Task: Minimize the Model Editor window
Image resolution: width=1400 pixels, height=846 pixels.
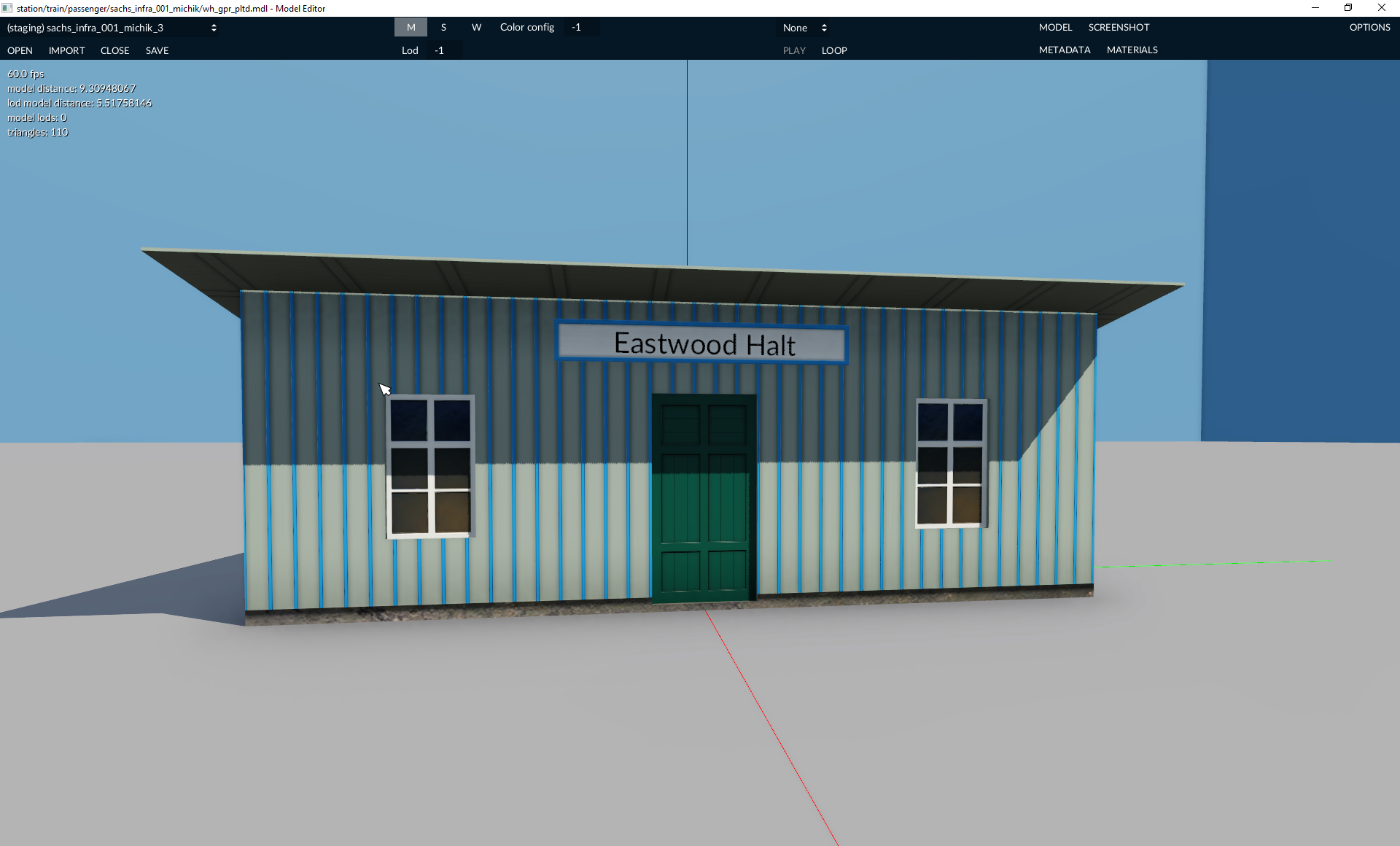Action: (1315, 8)
